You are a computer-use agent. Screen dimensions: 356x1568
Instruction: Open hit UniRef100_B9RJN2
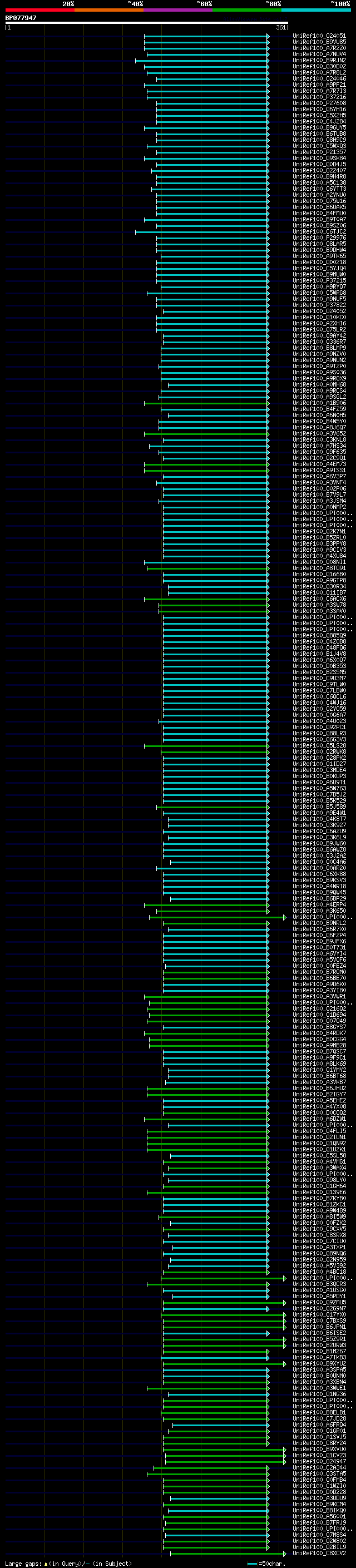pyautogui.click(x=319, y=60)
